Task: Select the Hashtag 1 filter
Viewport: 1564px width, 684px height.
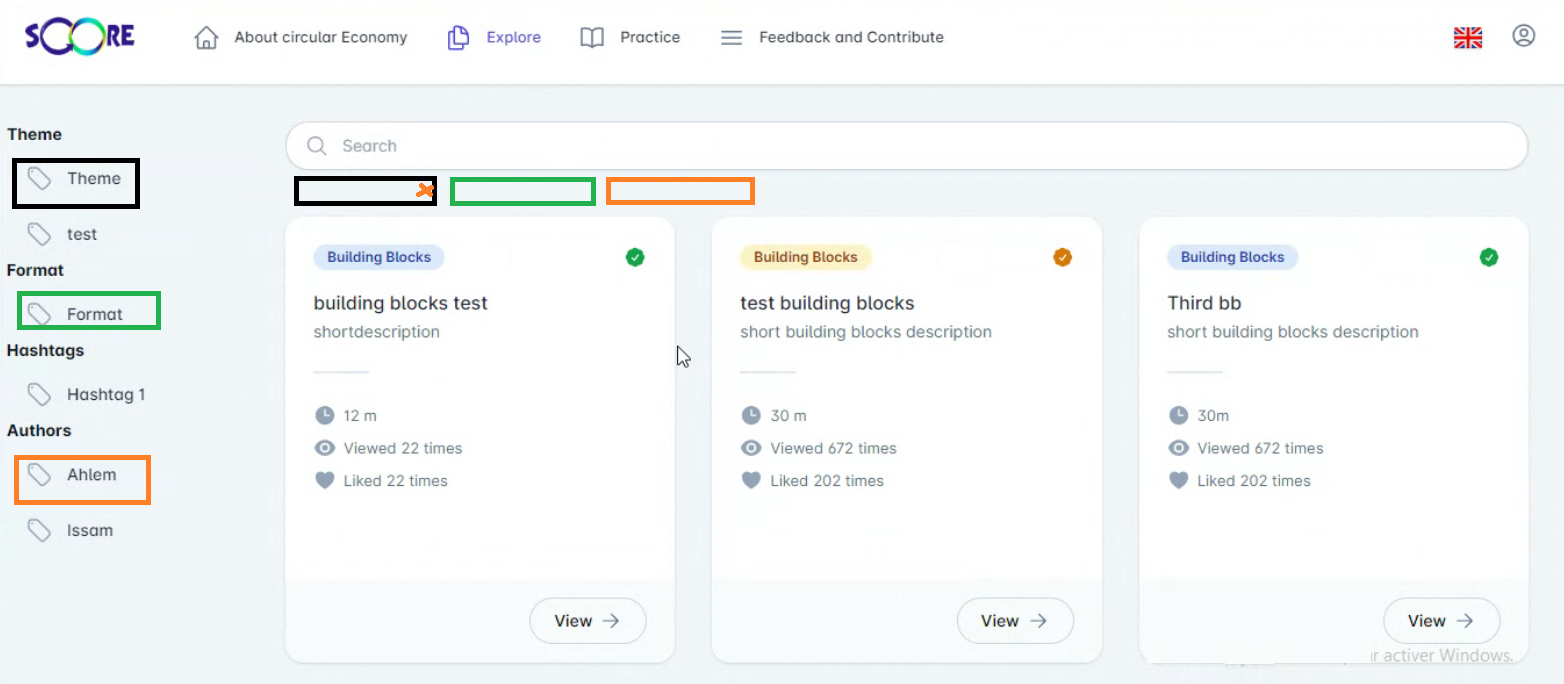Action: [105, 395]
